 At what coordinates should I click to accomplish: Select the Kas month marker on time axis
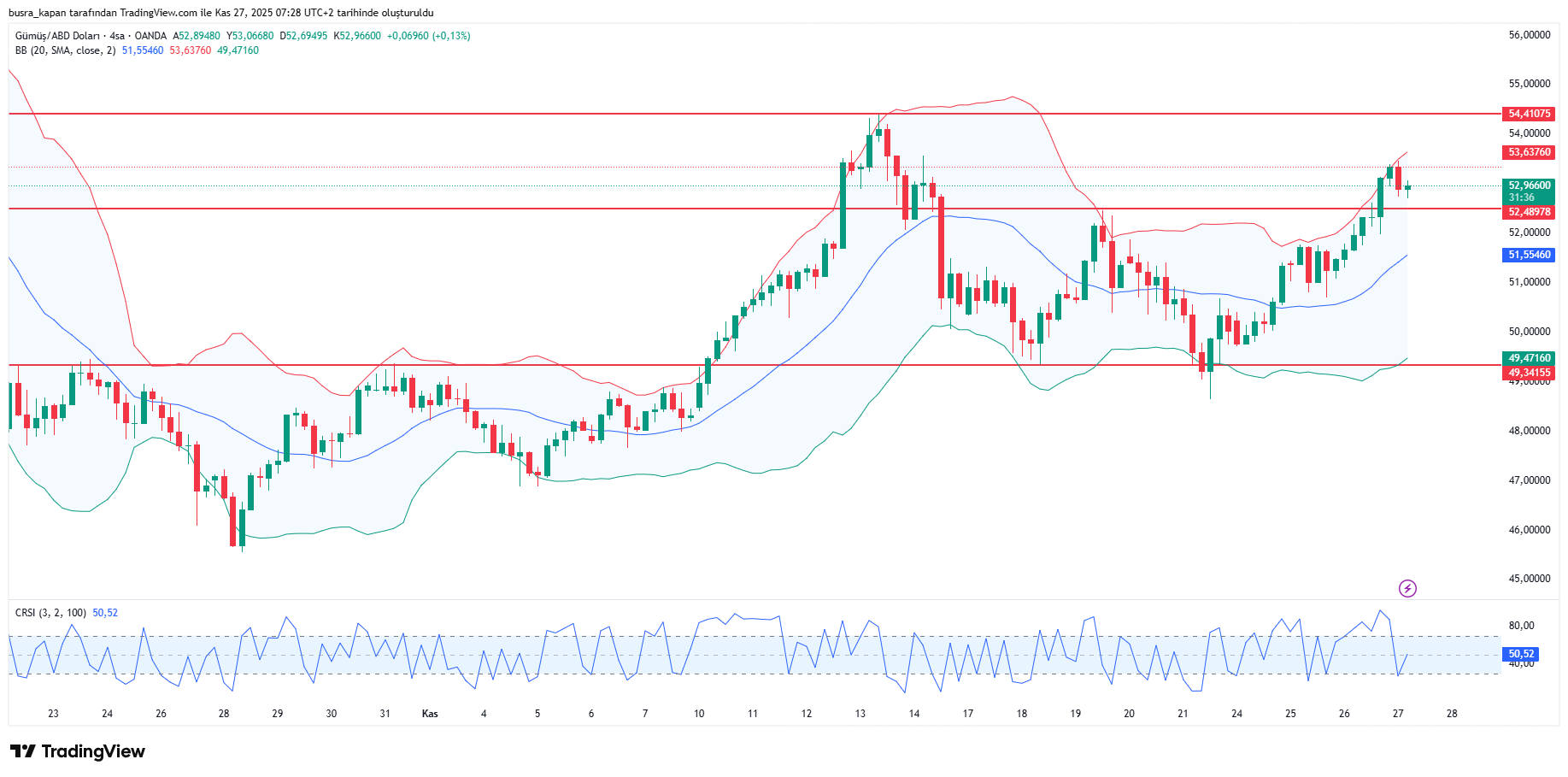click(x=430, y=714)
